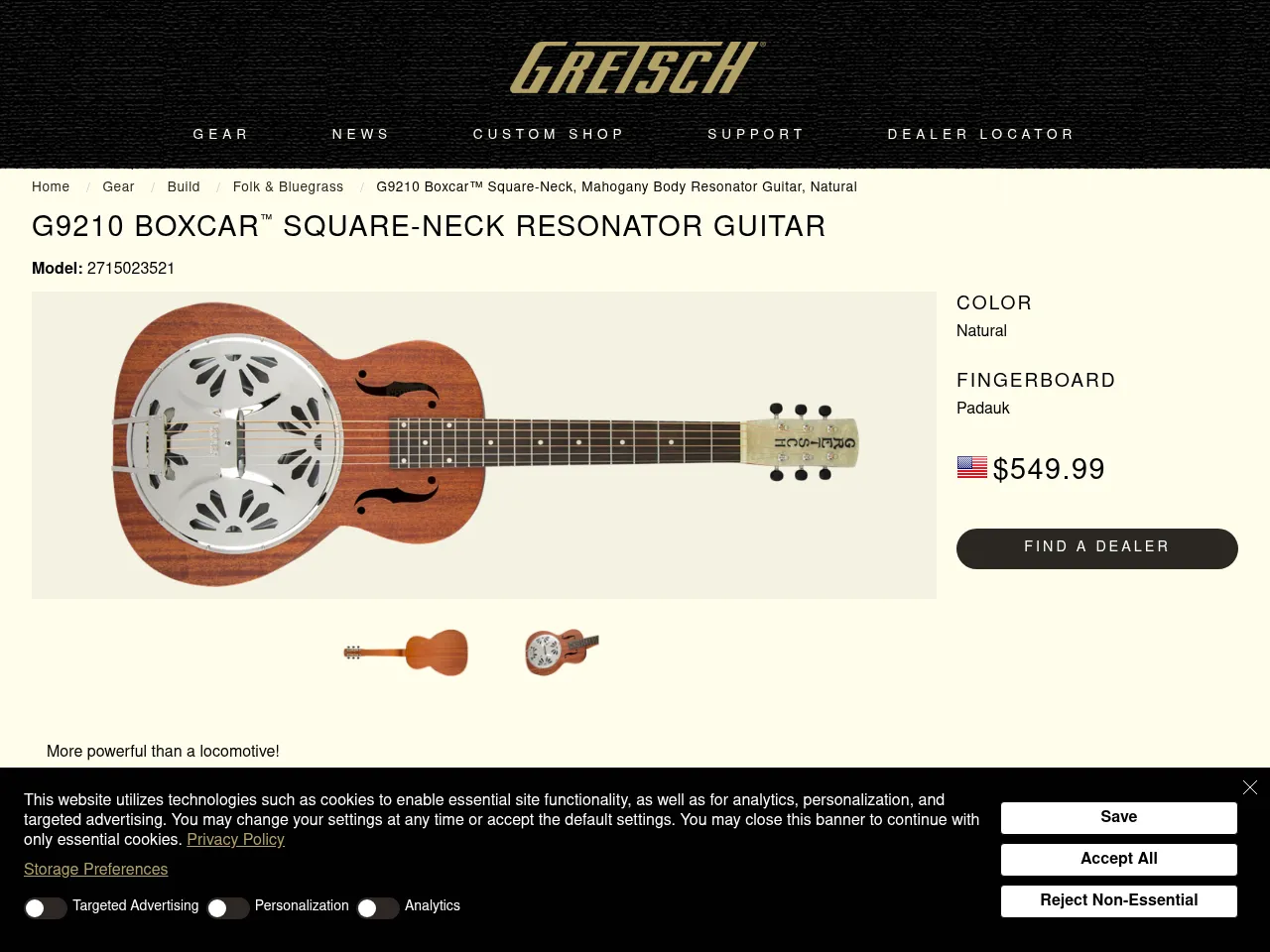Open the NEWS menu
Image resolution: width=1270 pixels, height=952 pixels.
(x=360, y=135)
